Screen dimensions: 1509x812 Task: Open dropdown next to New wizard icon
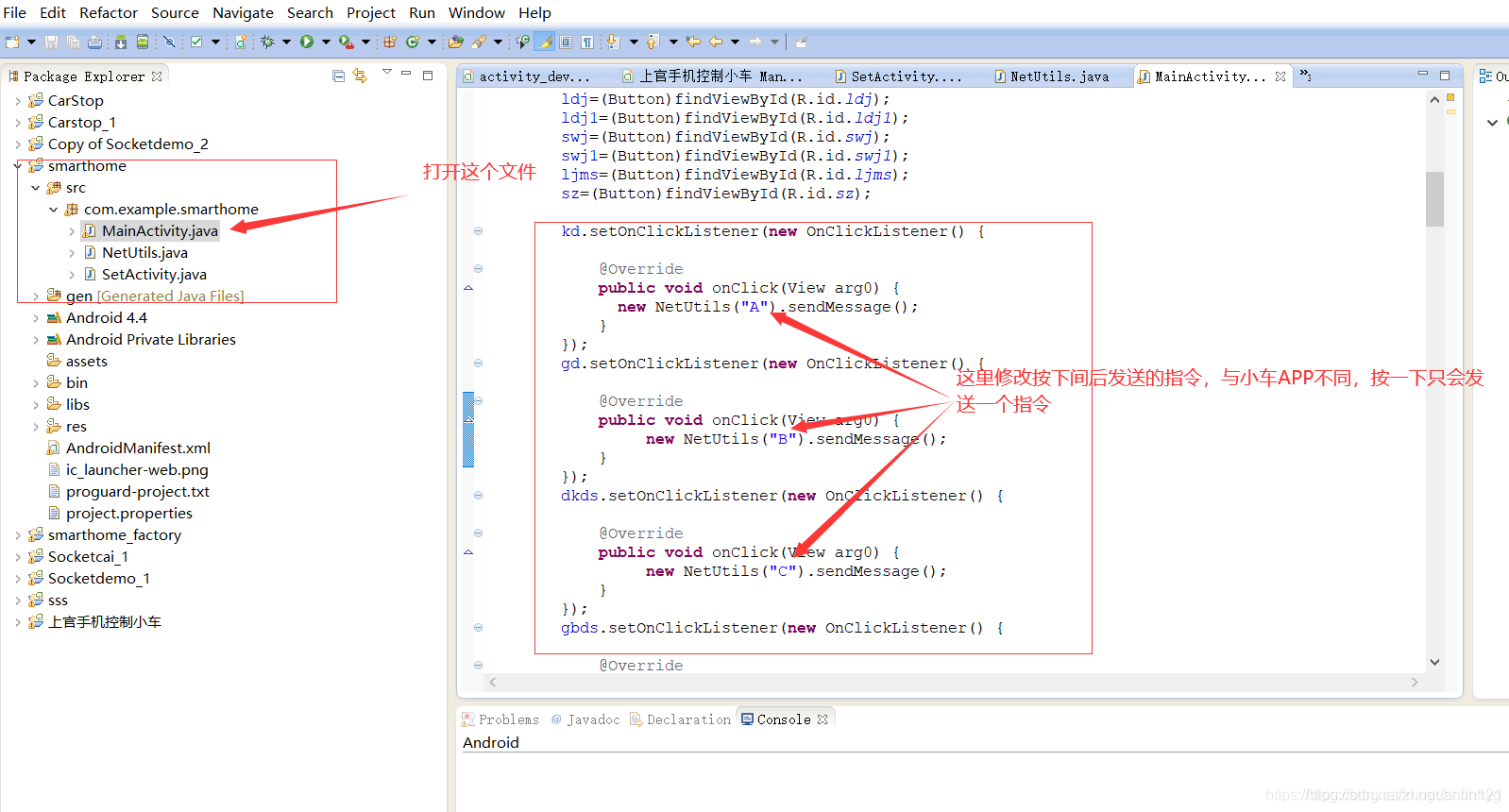pos(31,42)
